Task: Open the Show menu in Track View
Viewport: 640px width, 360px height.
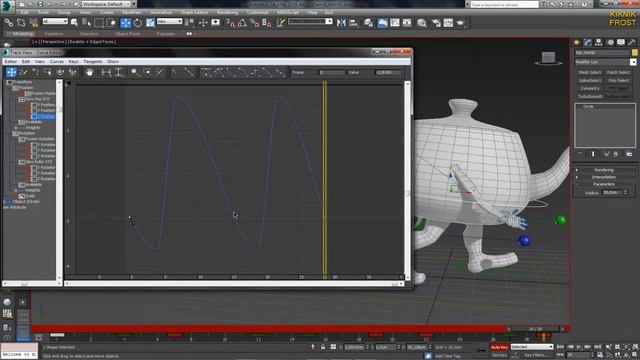Action: click(x=113, y=62)
